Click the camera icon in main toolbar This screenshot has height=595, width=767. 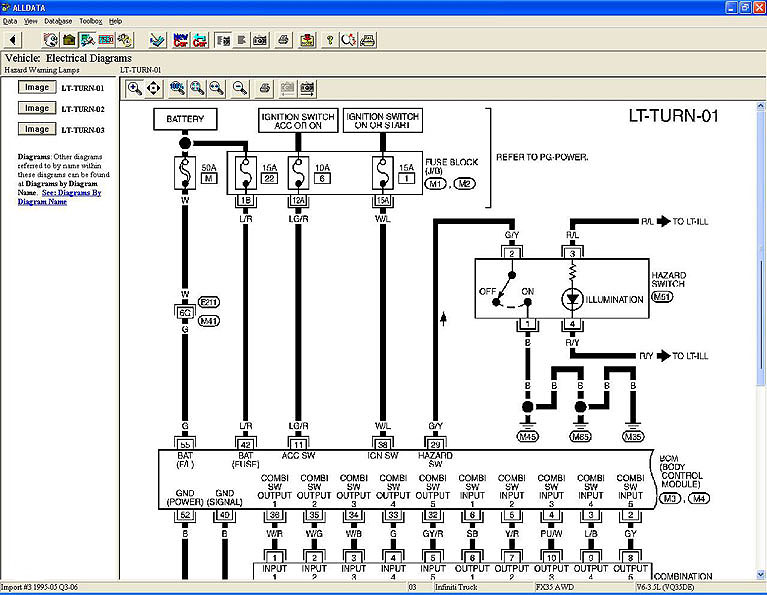pos(259,40)
